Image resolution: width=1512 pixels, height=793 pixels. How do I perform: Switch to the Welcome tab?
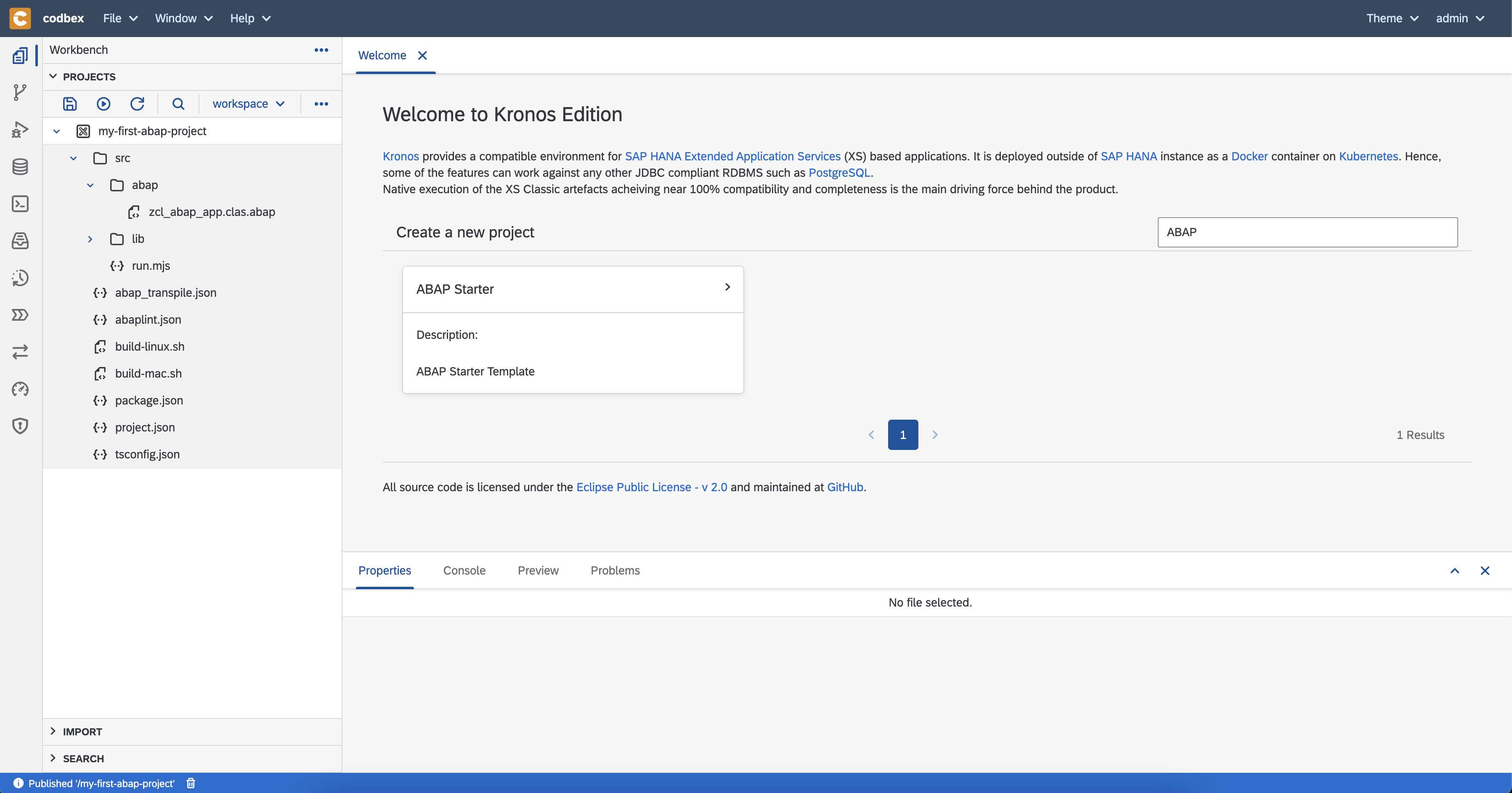[x=382, y=55]
